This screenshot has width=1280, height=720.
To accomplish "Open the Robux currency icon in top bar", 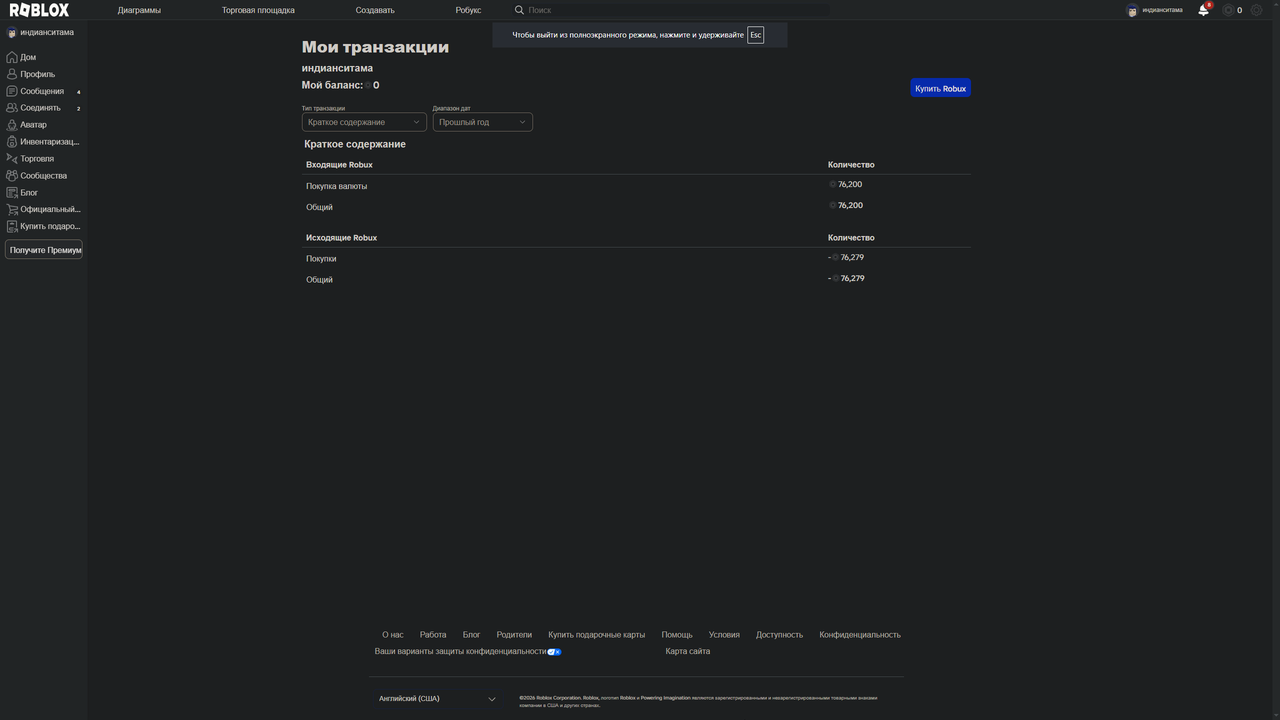I will 1230,9.
